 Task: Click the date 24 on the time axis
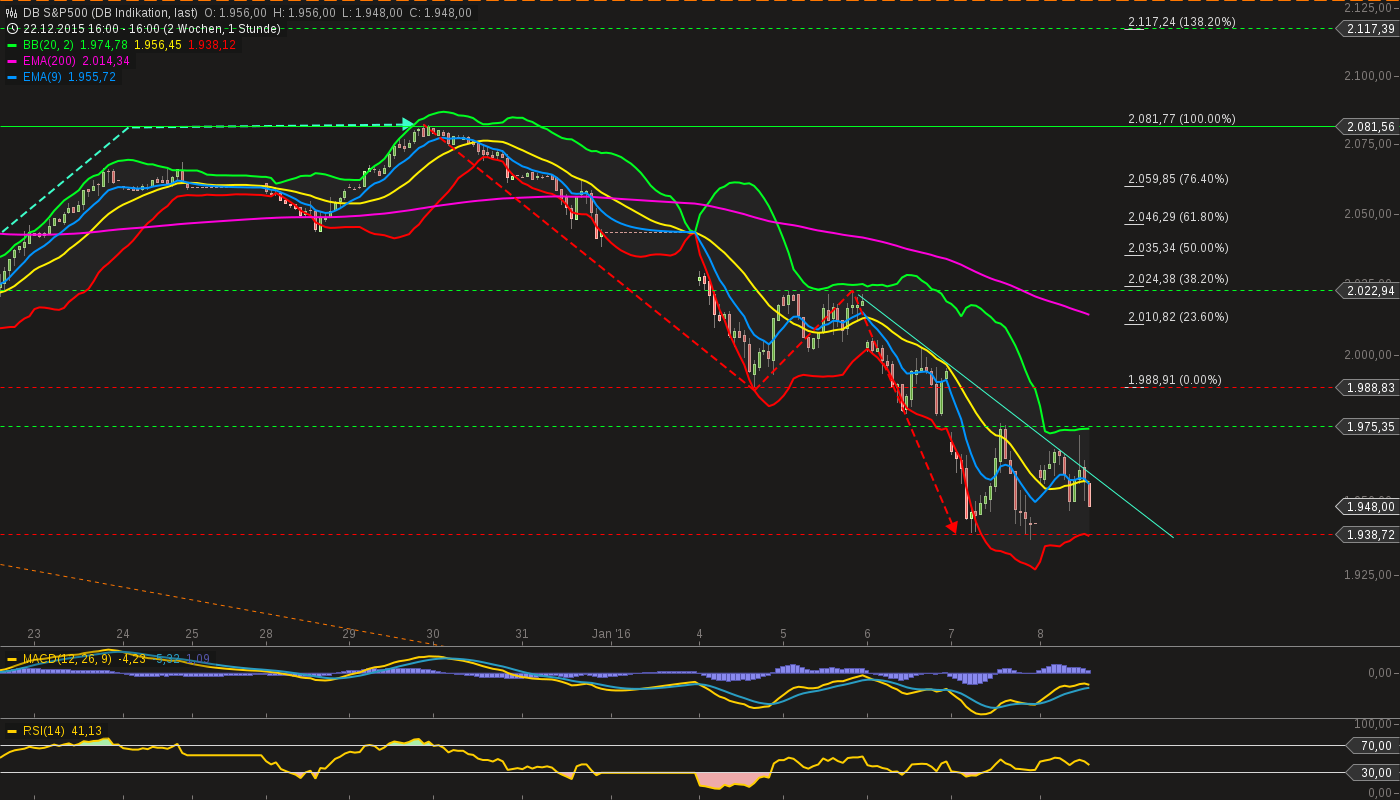click(123, 634)
